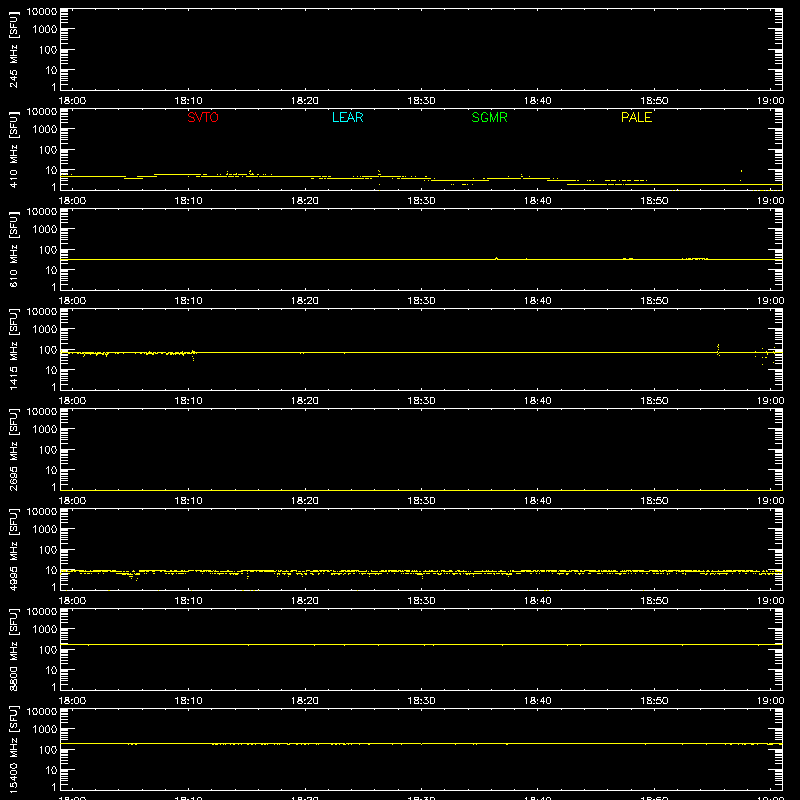The height and width of the screenshot is (800, 800).
Task: Select the 1415 MHz [SFU] axis label
Action: pos(13,349)
